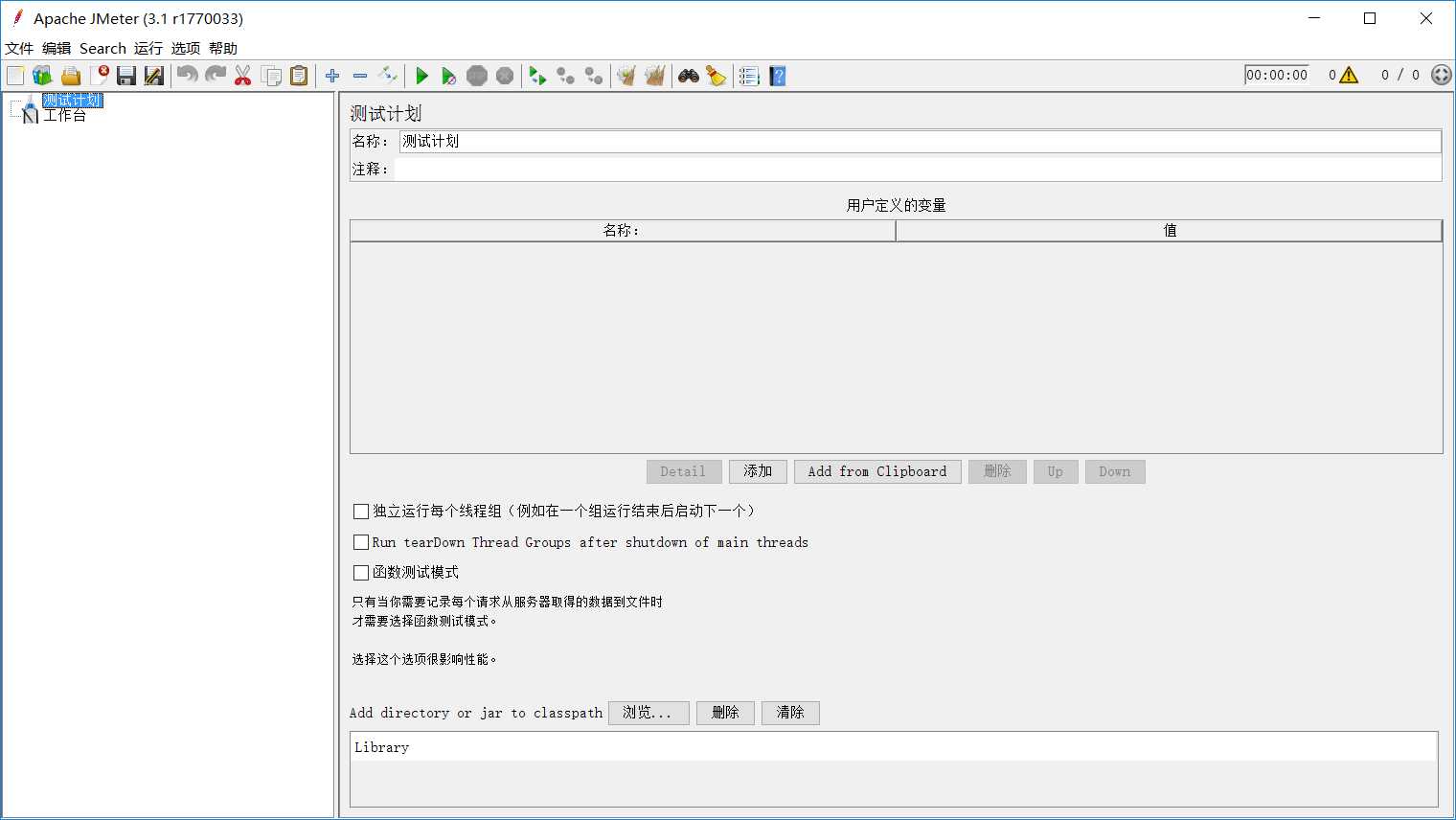Open the Templates icon in toolbar
Screen dimensions: 1456x820
42,76
